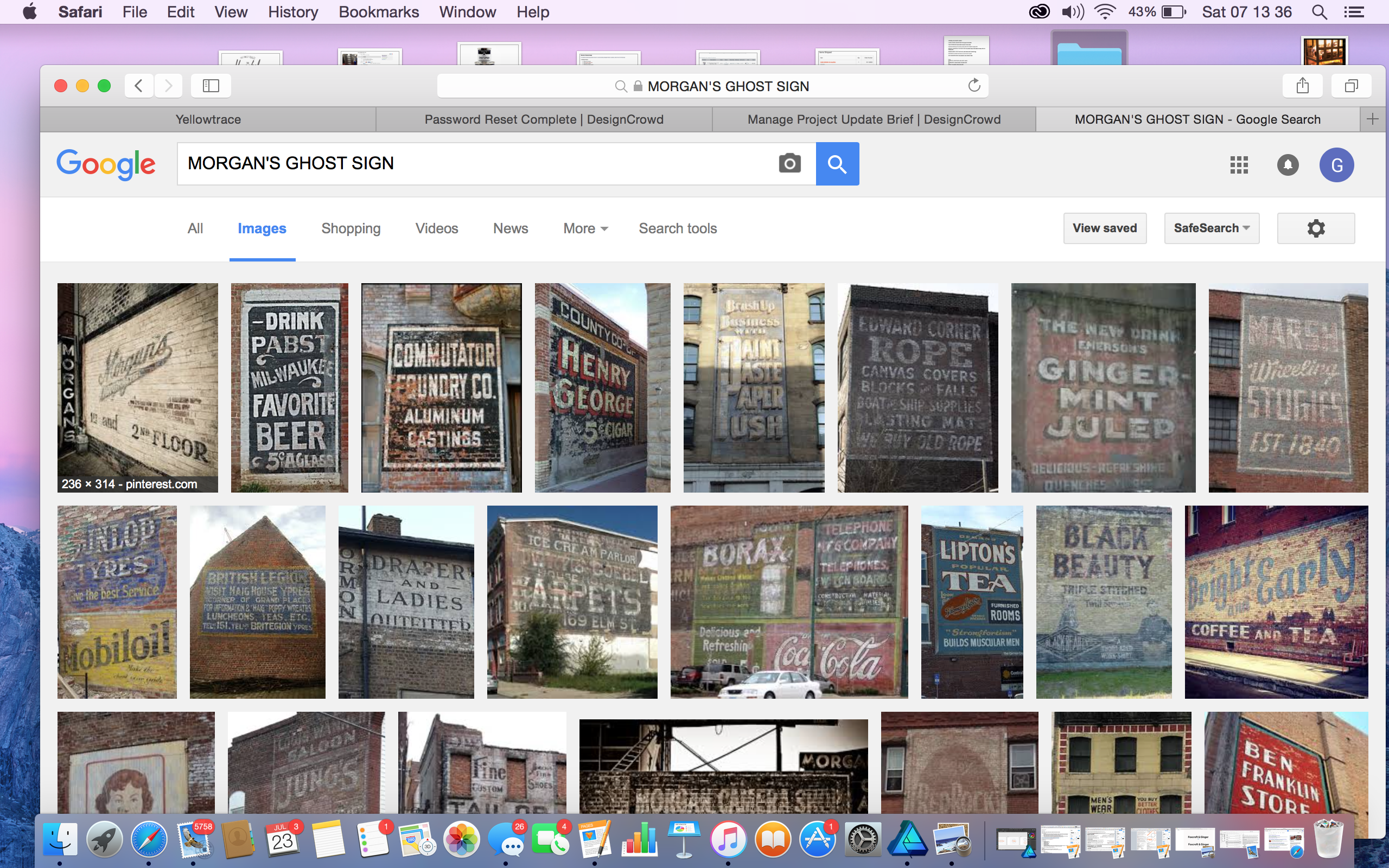Expand the More search categories dropdown
The width and height of the screenshot is (1389, 868).
(x=585, y=228)
